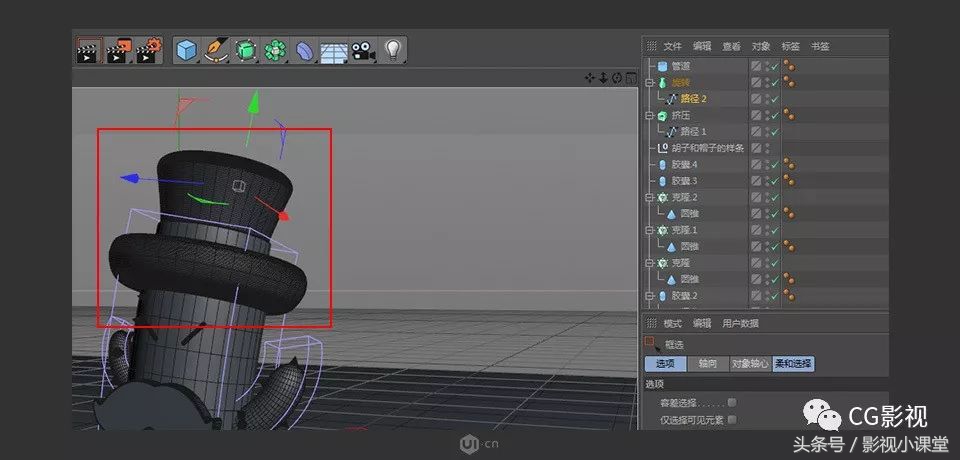Open the MoGraph Cloner green icon
960x460 pixels.
(275, 50)
